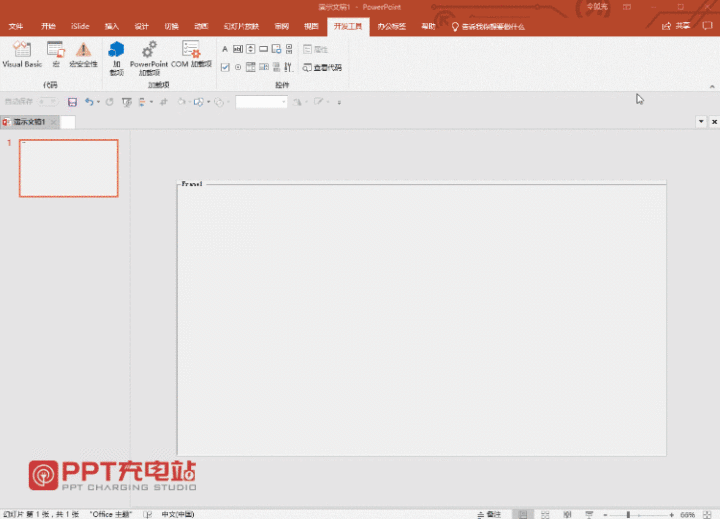Open the empty combo box in quick toolbar
The image size is (720, 519).
click(261, 102)
